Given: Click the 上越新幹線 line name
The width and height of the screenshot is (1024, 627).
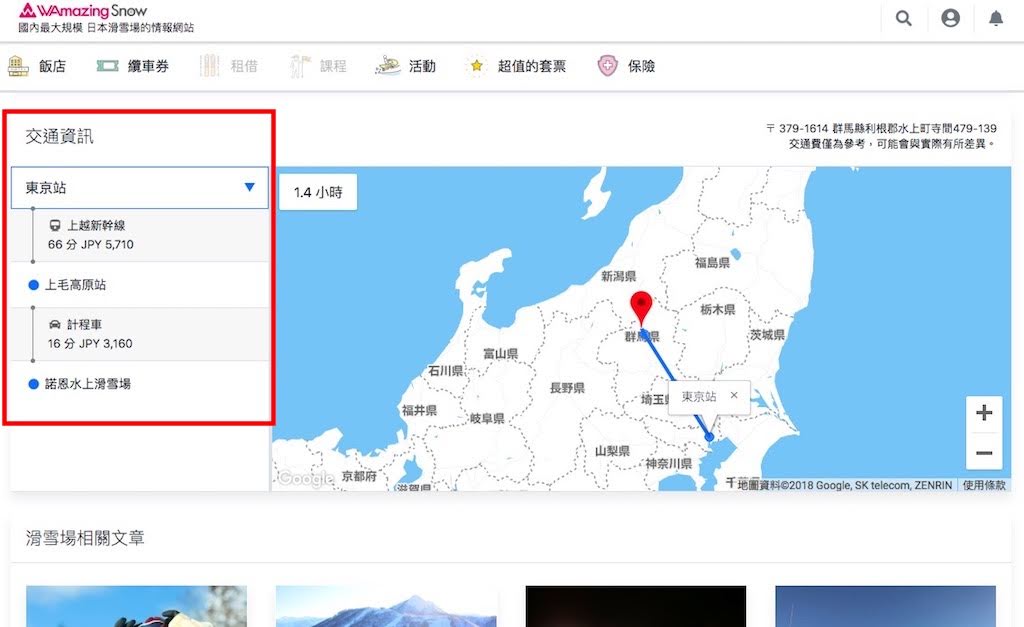Looking at the screenshot, I should click(x=97, y=225).
